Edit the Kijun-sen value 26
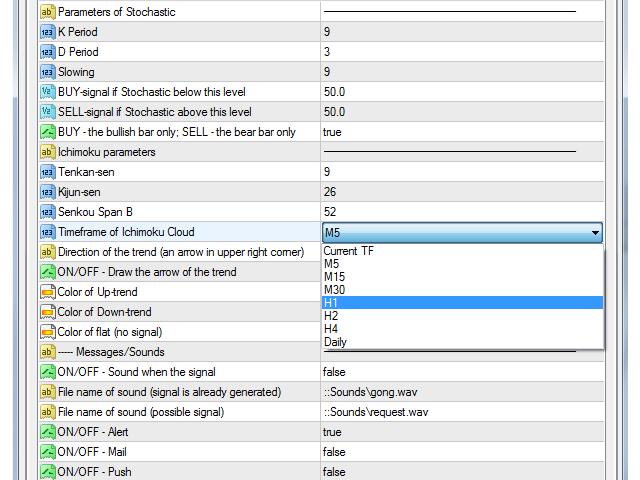 pos(462,192)
